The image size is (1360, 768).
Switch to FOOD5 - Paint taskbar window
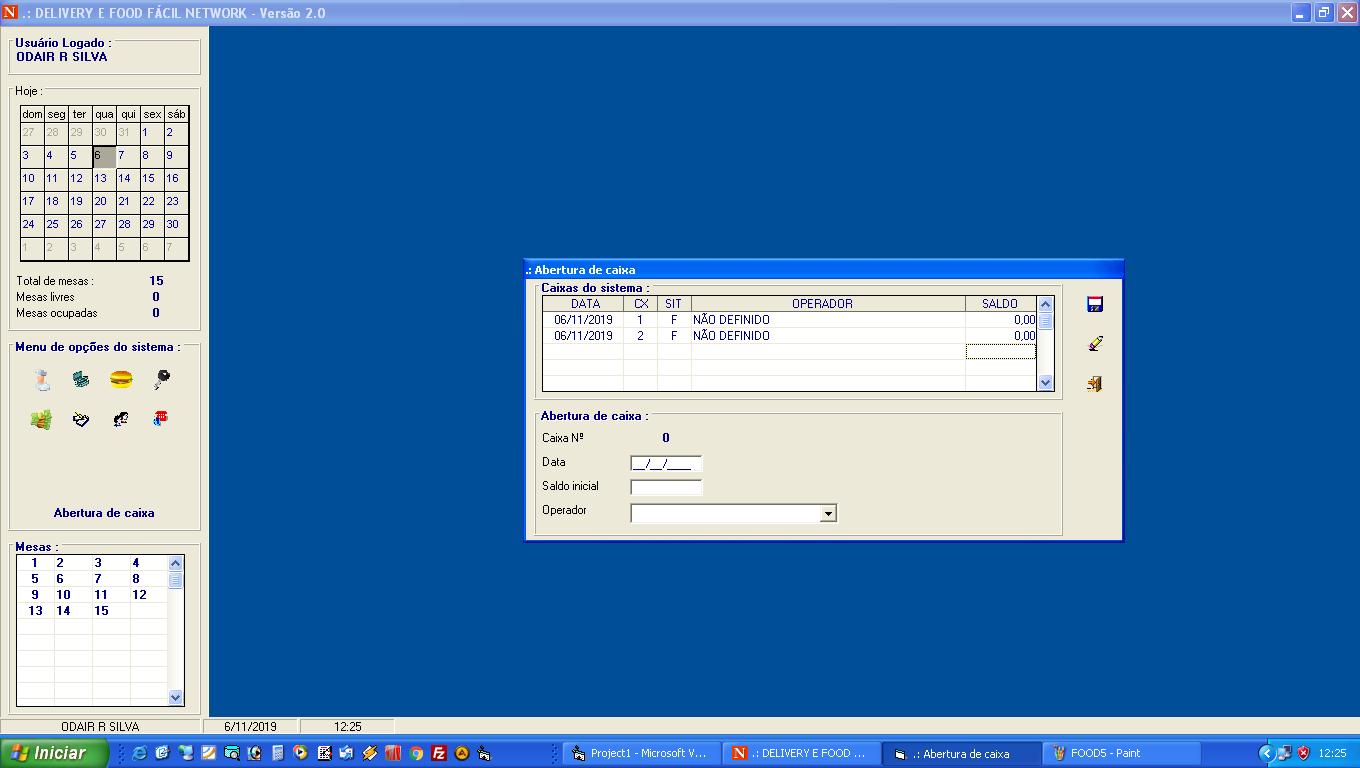[1120, 754]
